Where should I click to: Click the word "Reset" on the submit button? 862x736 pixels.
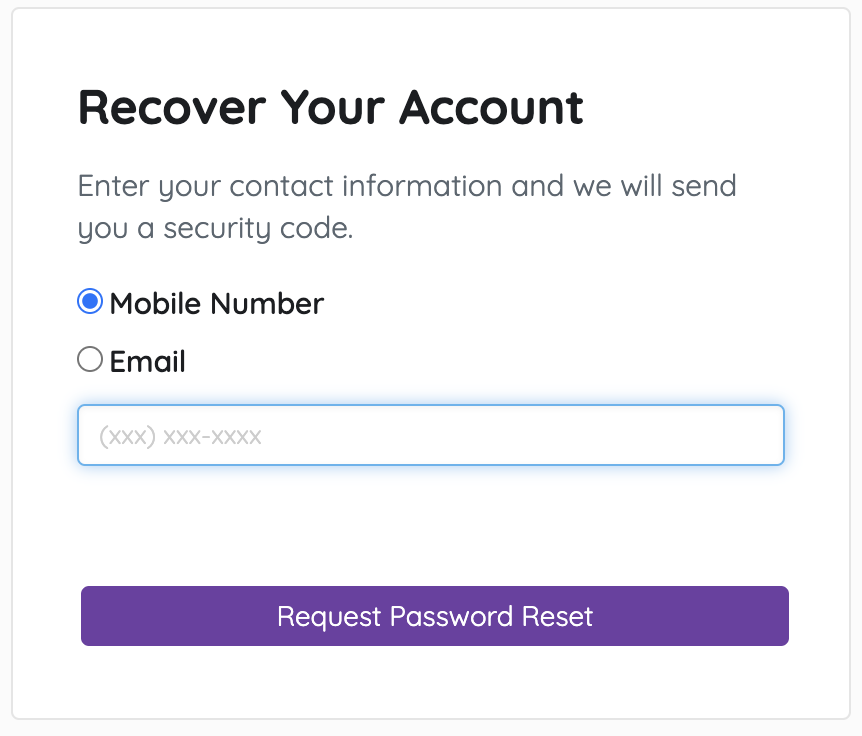pos(557,616)
